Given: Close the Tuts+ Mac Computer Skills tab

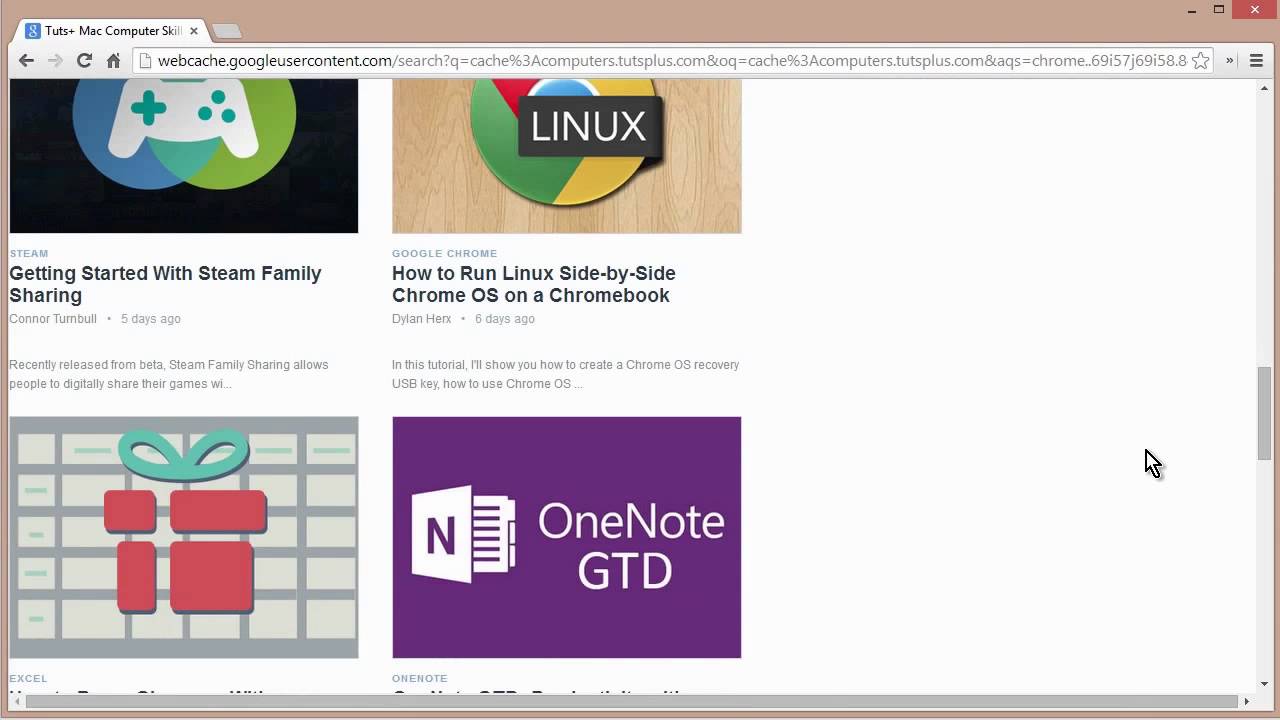Looking at the screenshot, I should 194,31.
